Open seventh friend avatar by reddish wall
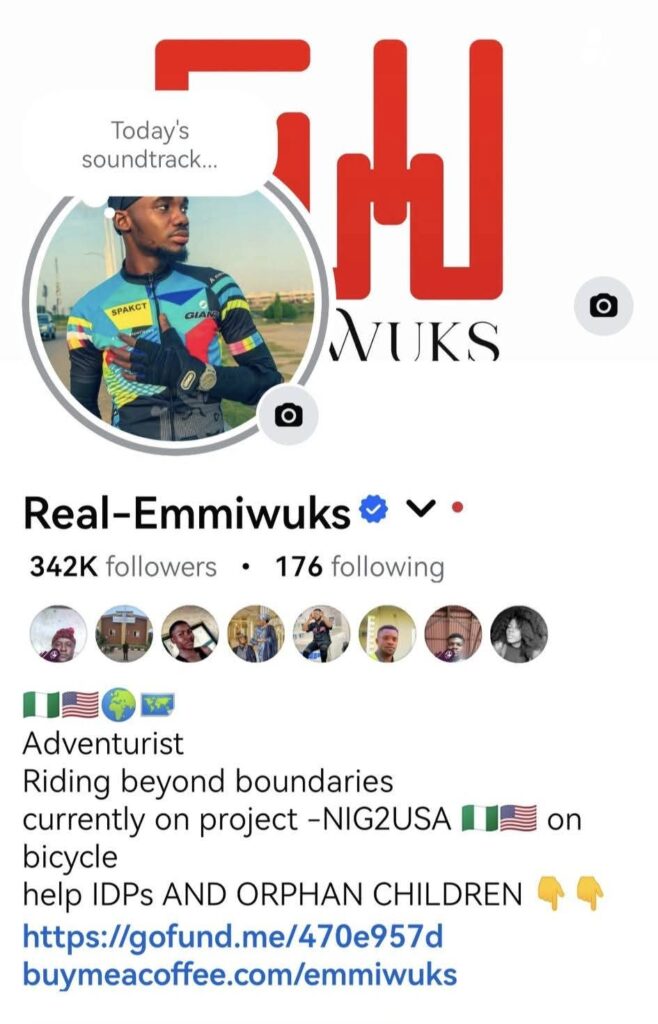 (453, 634)
